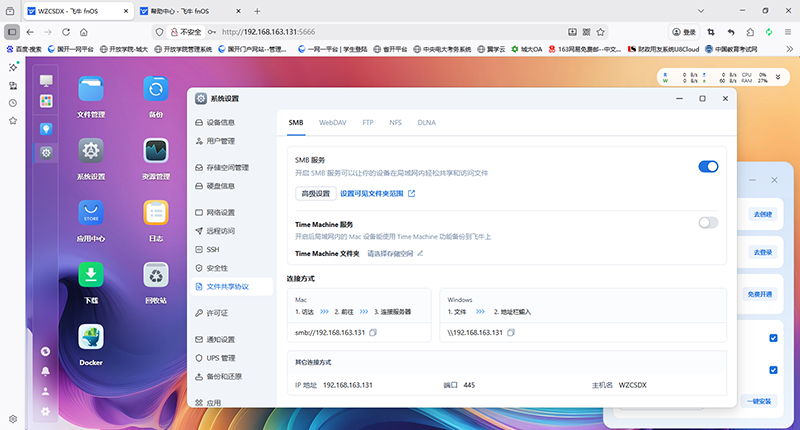This screenshot has height=430, width=800.
Task: Click the 一键安装 button in background panel
Action: 759,401
